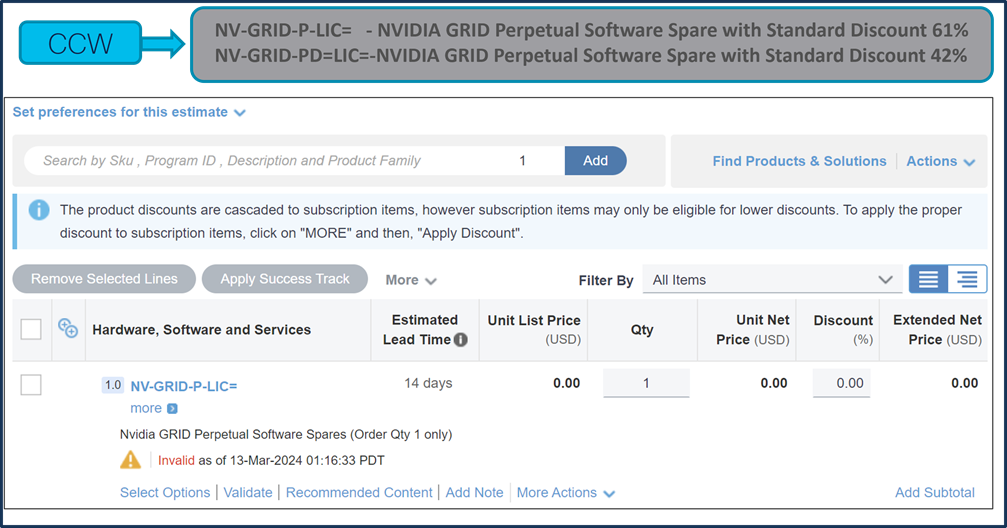Click the Validate link
The image size is (1007, 528).
point(248,493)
